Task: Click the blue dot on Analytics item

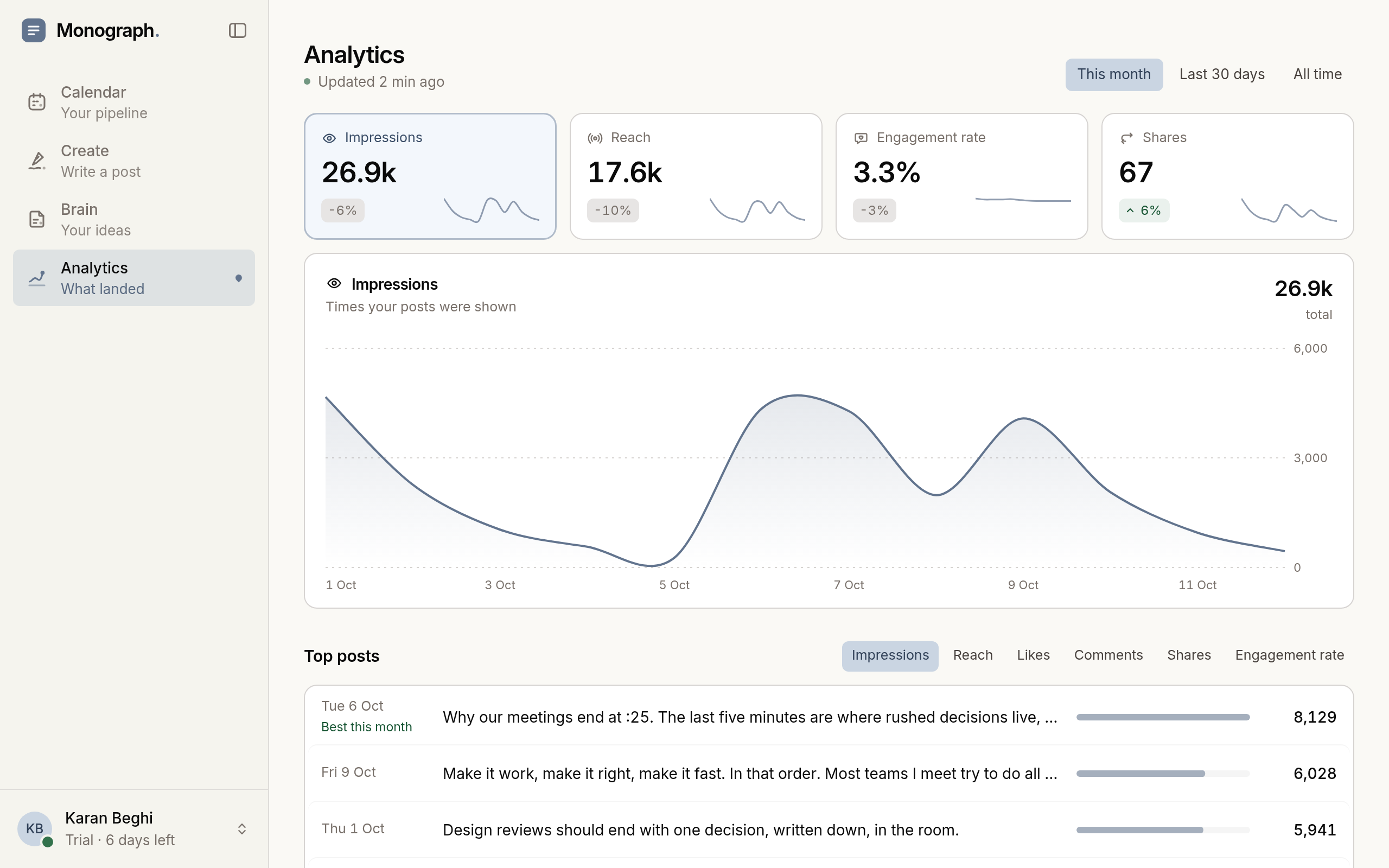Action: pyautogui.click(x=239, y=278)
